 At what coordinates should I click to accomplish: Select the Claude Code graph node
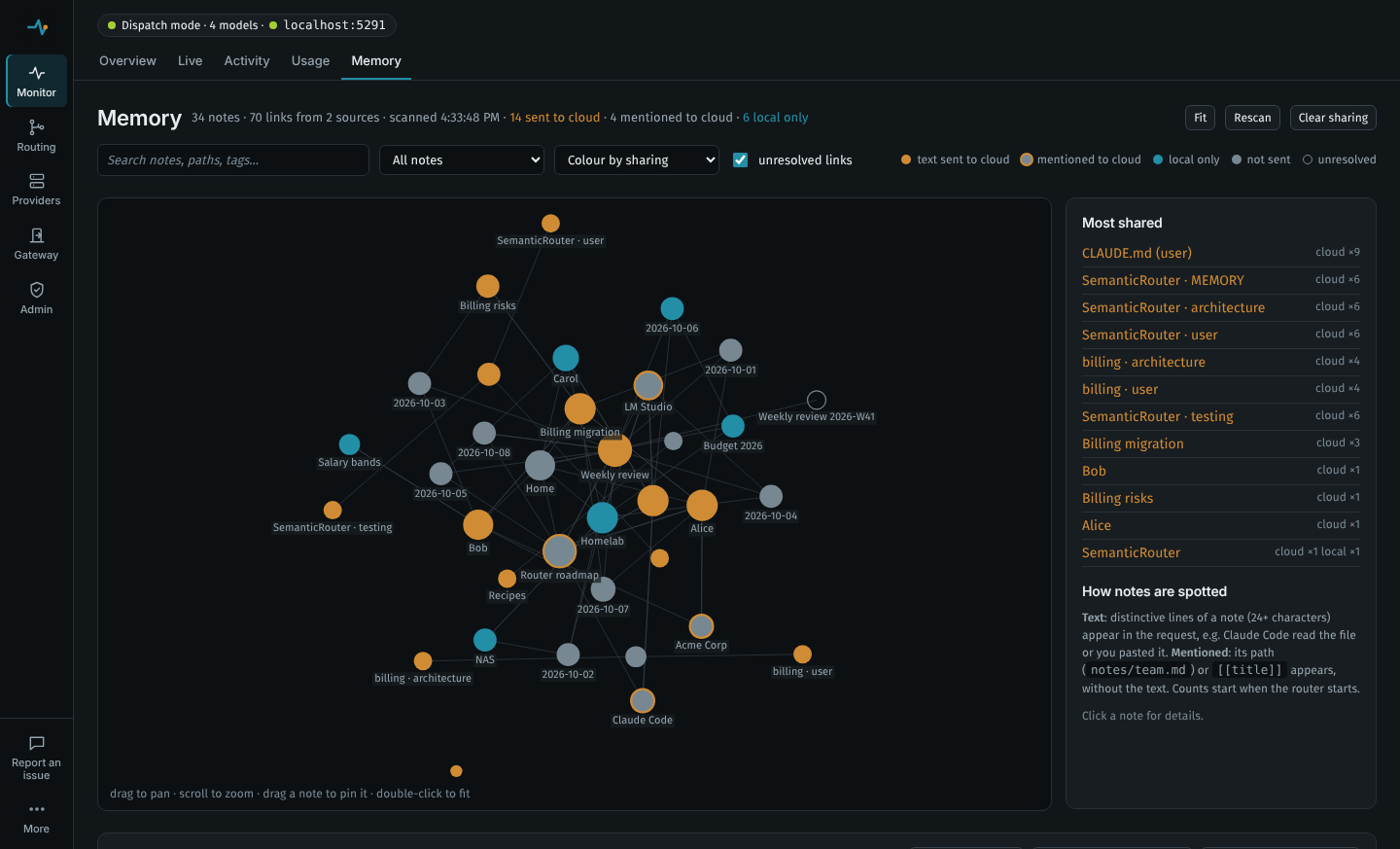pyautogui.click(x=643, y=700)
